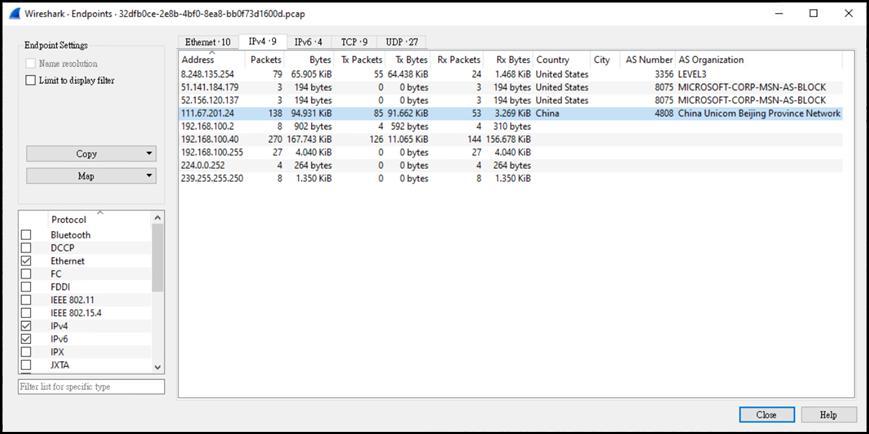
Task: Open the UDP · 27 tab
Action: coord(402,42)
